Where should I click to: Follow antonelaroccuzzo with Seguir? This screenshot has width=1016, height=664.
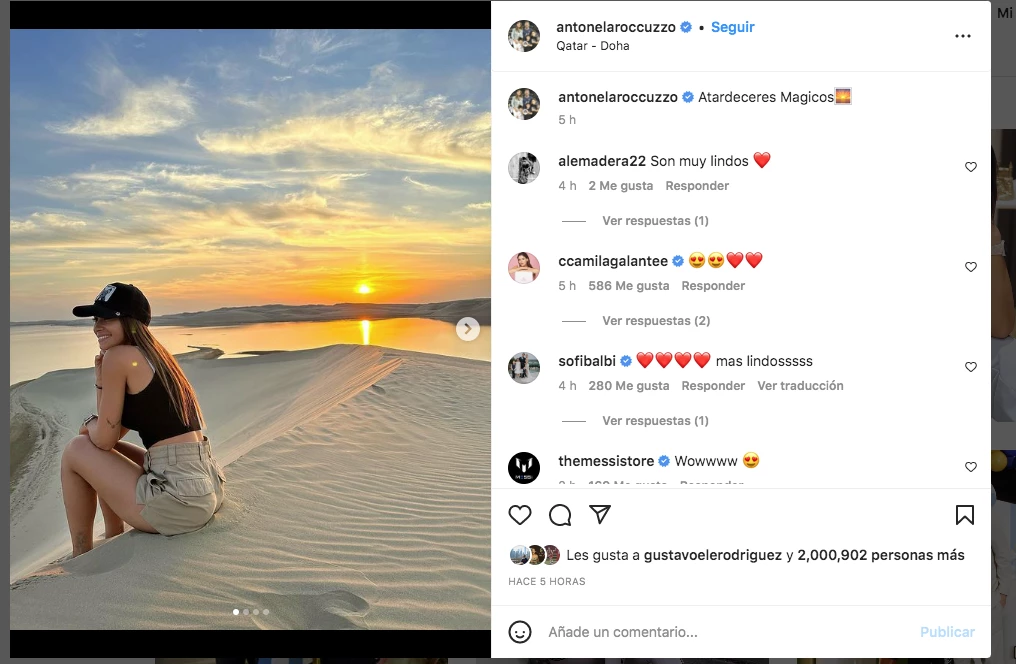pyautogui.click(x=733, y=28)
